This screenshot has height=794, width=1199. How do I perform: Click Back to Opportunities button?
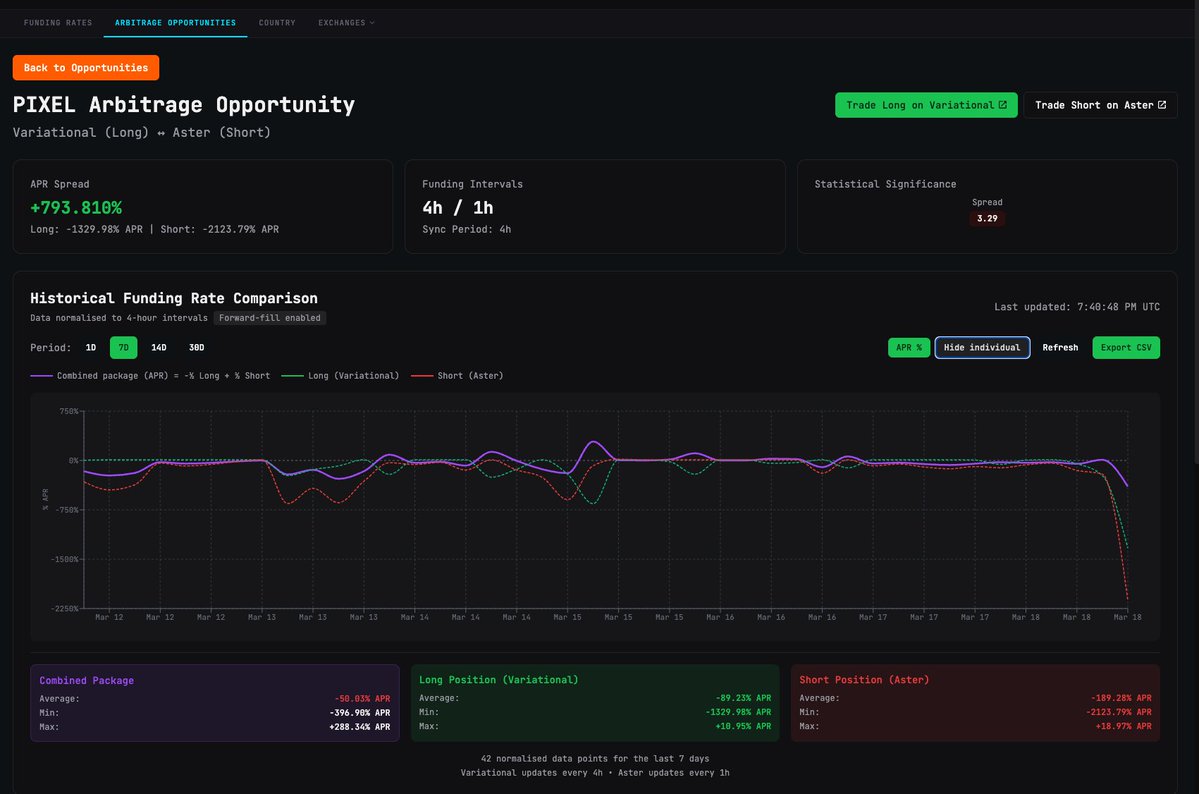click(86, 67)
